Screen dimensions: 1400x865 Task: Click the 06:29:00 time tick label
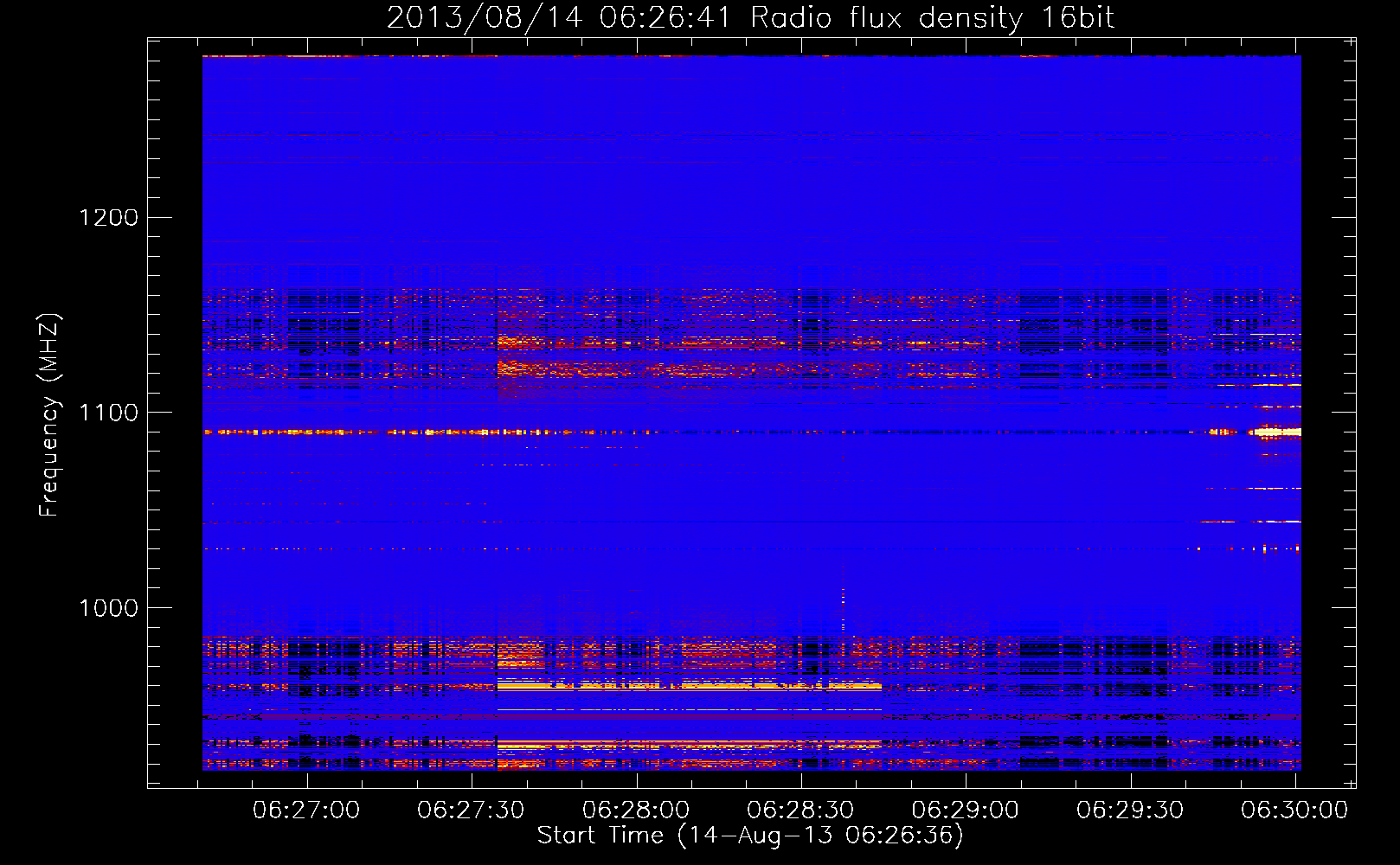[966, 811]
